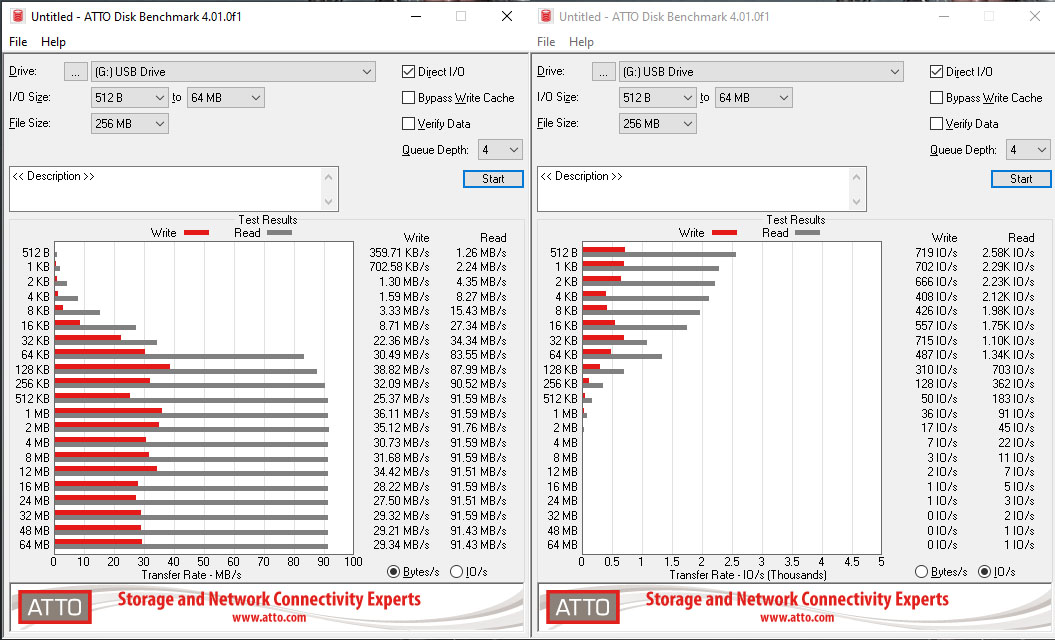Open www.atto.com link in left window banner
Screen dimensions: 1055x640
[x=269, y=617]
